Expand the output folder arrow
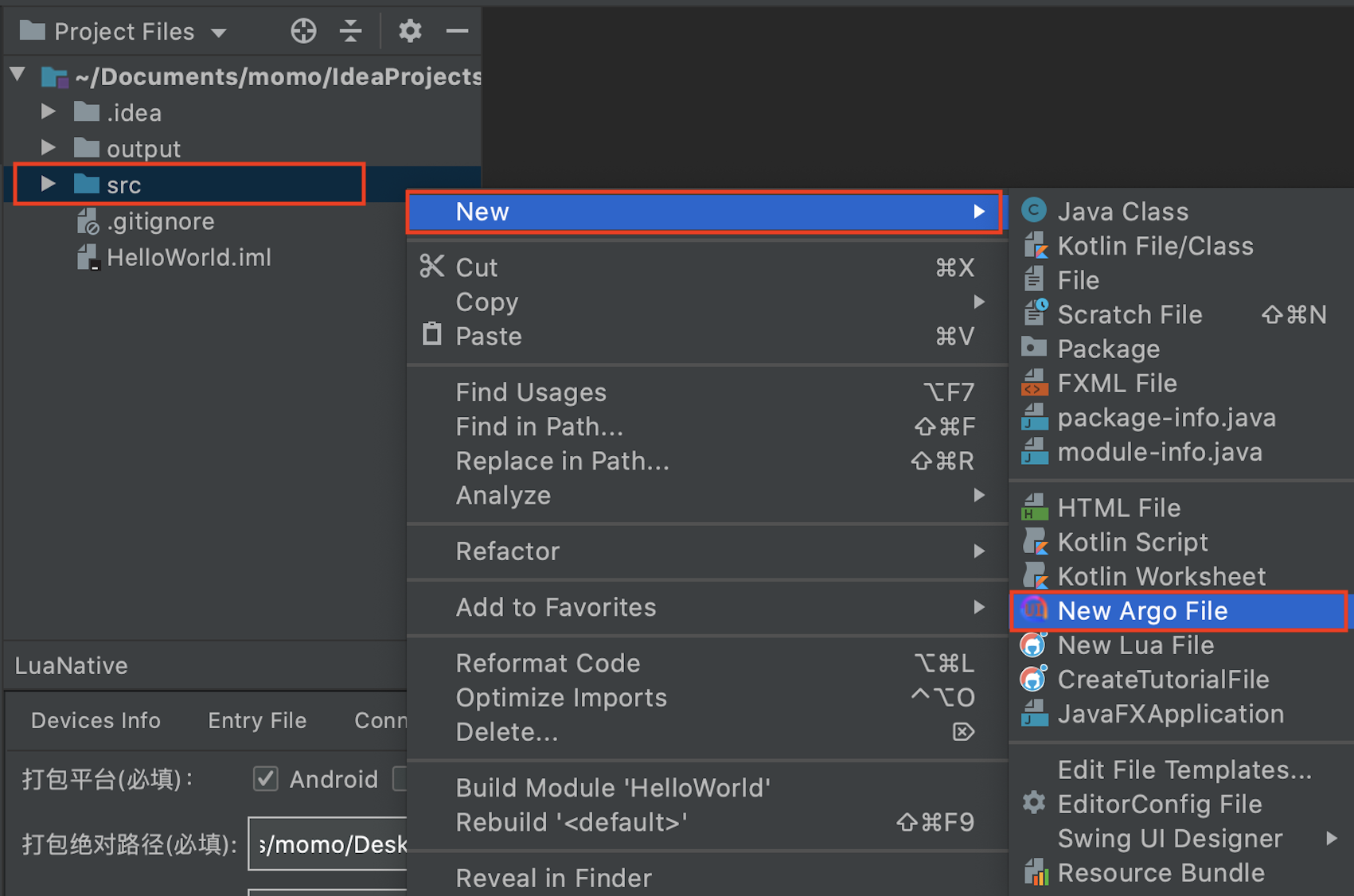The image size is (1354, 896). pos(48,148)
